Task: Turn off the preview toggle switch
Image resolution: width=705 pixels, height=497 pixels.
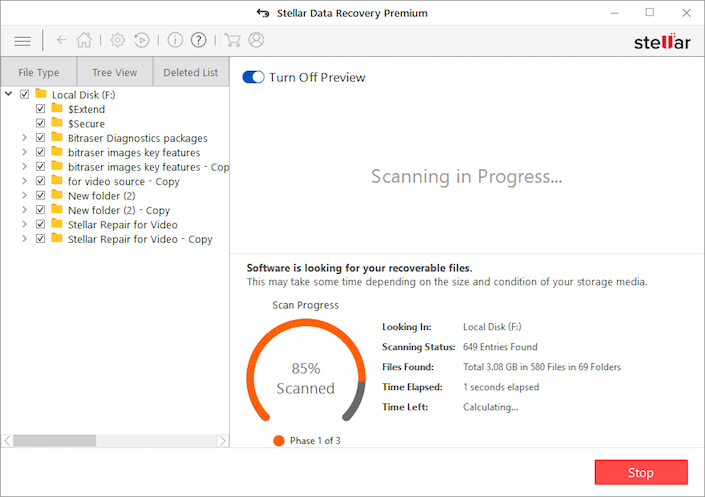Action: [253, 77]
